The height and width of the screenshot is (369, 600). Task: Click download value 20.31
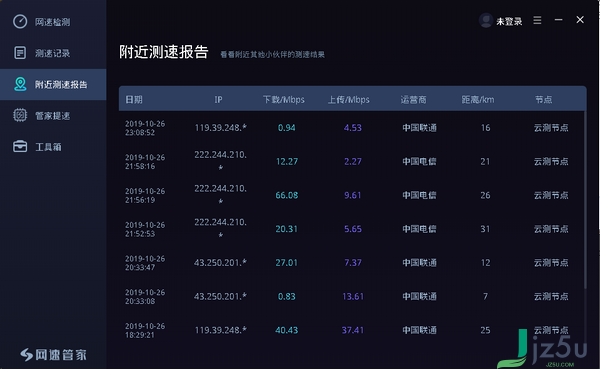click(287, 229)
